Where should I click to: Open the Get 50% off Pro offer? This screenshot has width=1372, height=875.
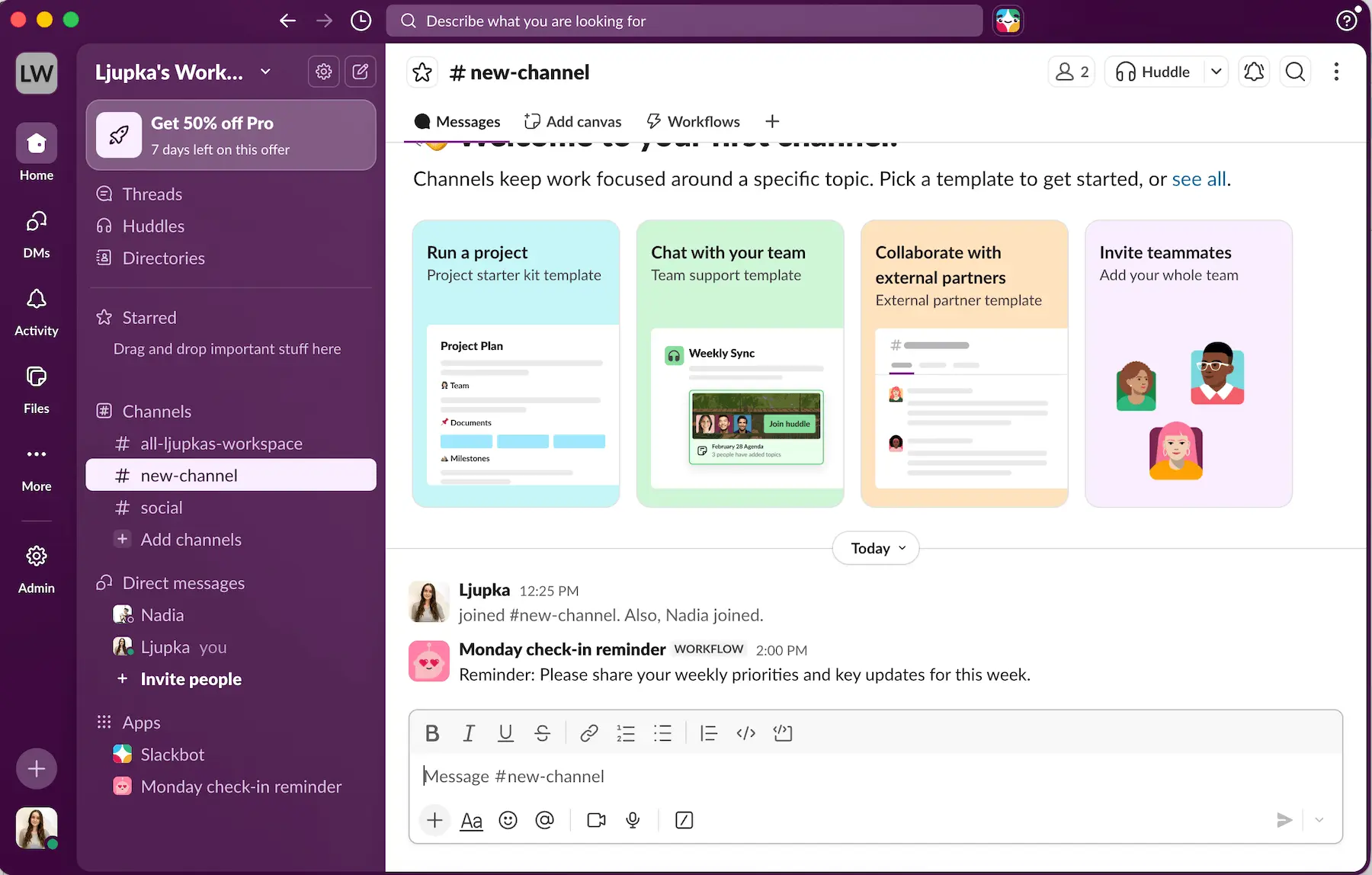click(x=231, y=135)
